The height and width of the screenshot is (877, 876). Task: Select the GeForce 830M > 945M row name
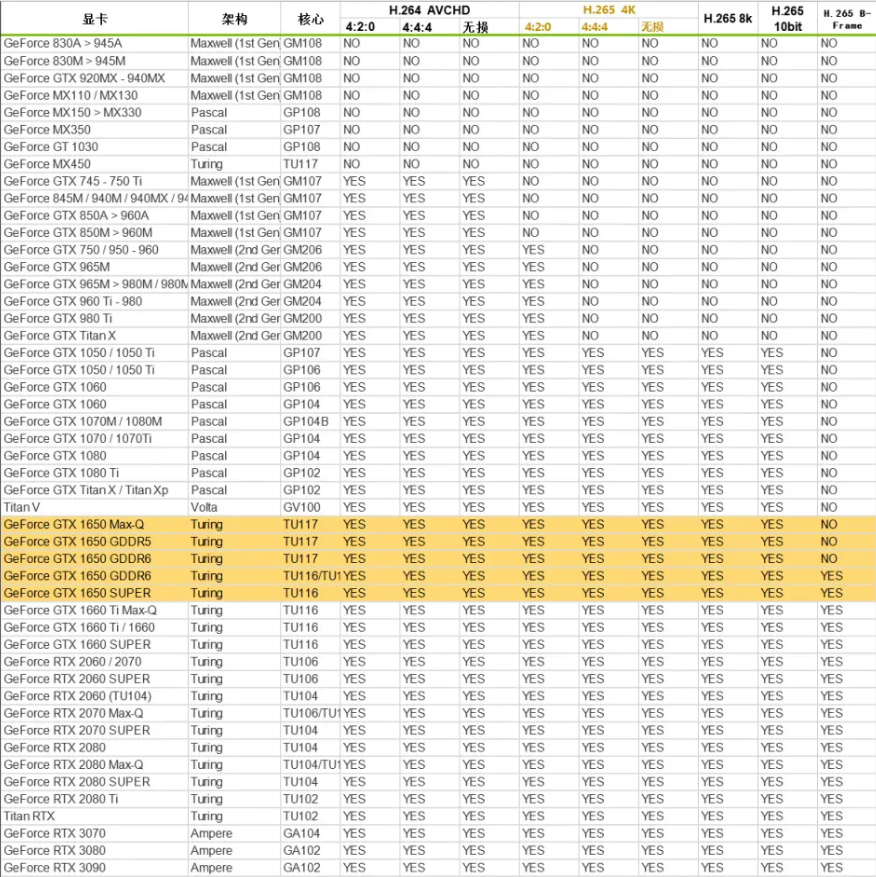coord(64,60)
